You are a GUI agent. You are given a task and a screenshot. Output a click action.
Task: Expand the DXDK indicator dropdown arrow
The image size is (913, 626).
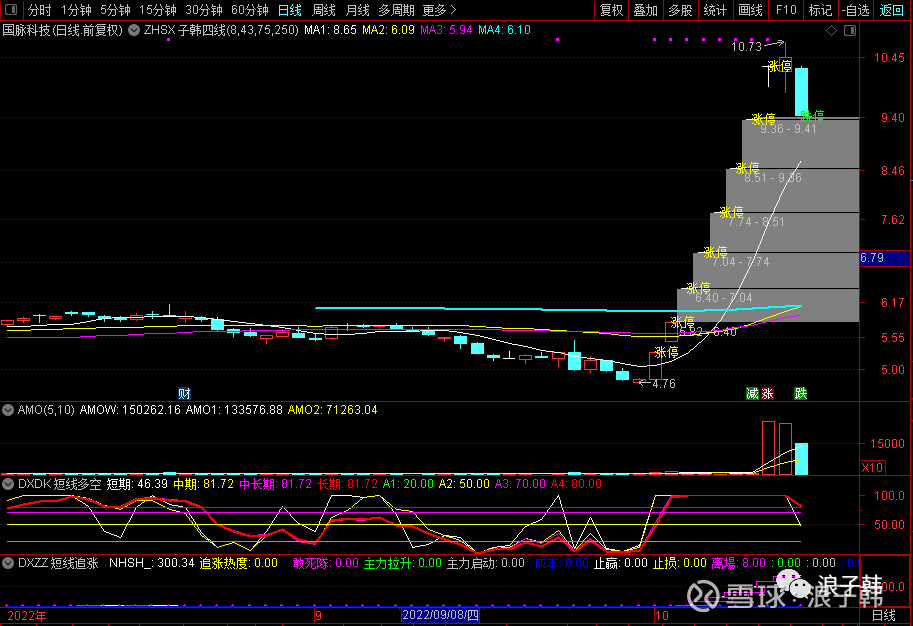point(8,483)
